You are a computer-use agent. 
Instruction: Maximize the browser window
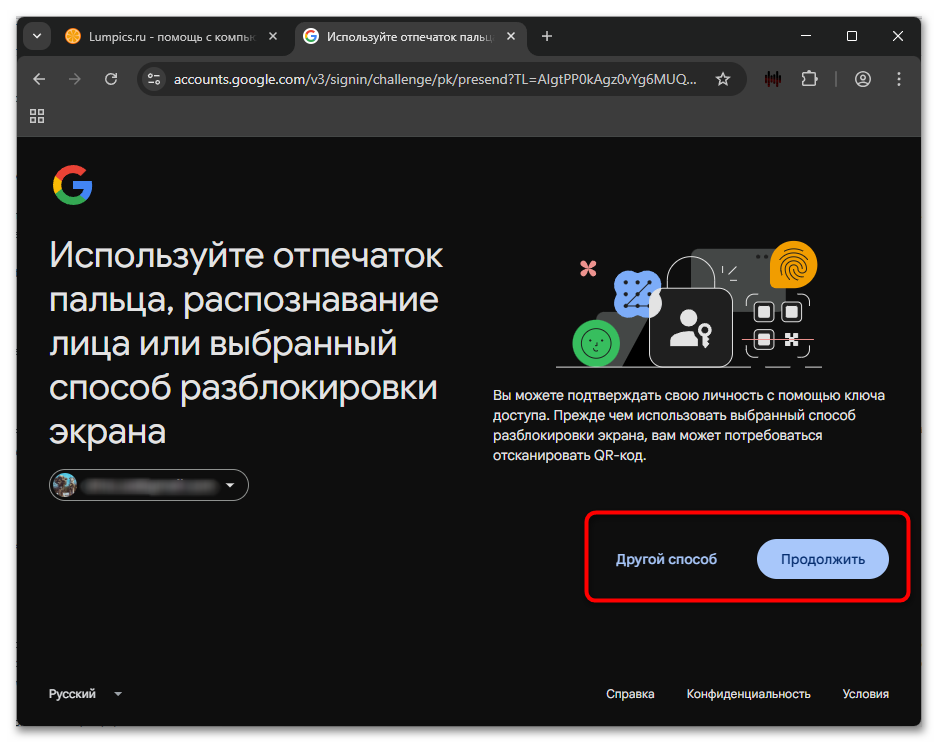852,36
